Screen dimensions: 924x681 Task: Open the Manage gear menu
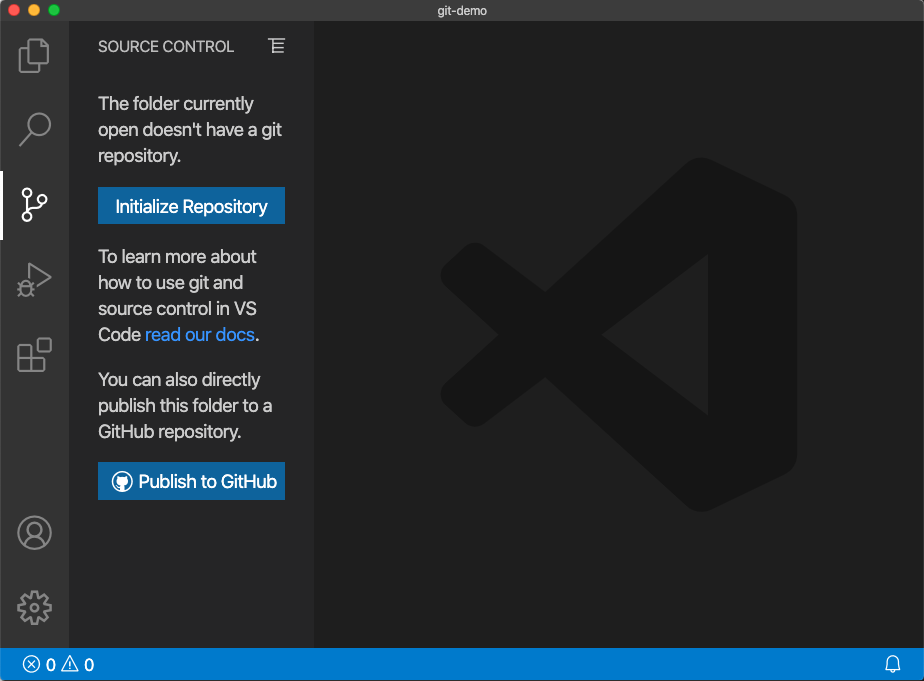(34, 607)
